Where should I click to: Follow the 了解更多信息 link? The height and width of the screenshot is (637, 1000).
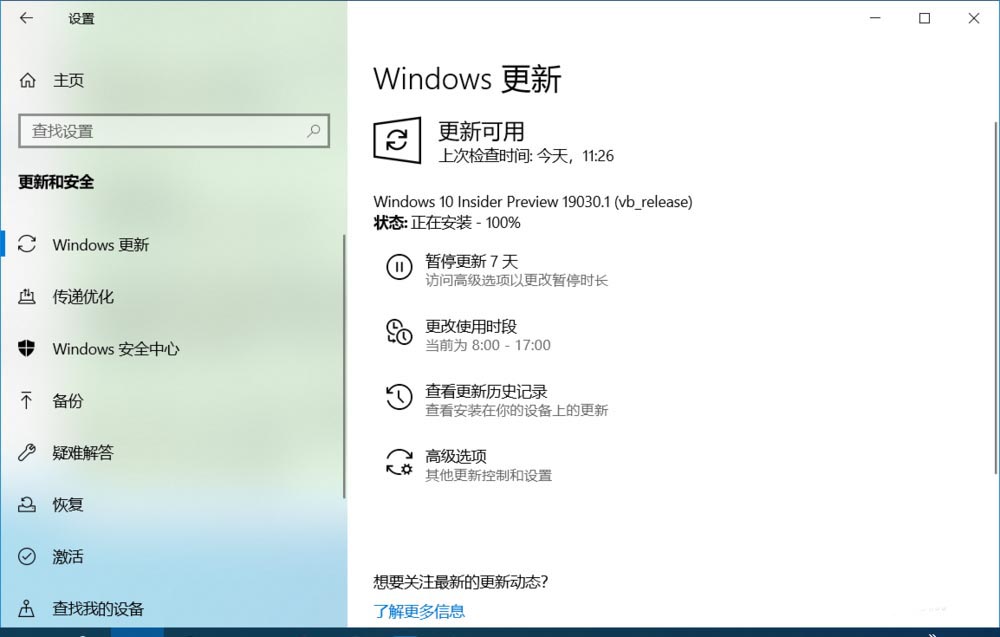[x=419, y=611]
